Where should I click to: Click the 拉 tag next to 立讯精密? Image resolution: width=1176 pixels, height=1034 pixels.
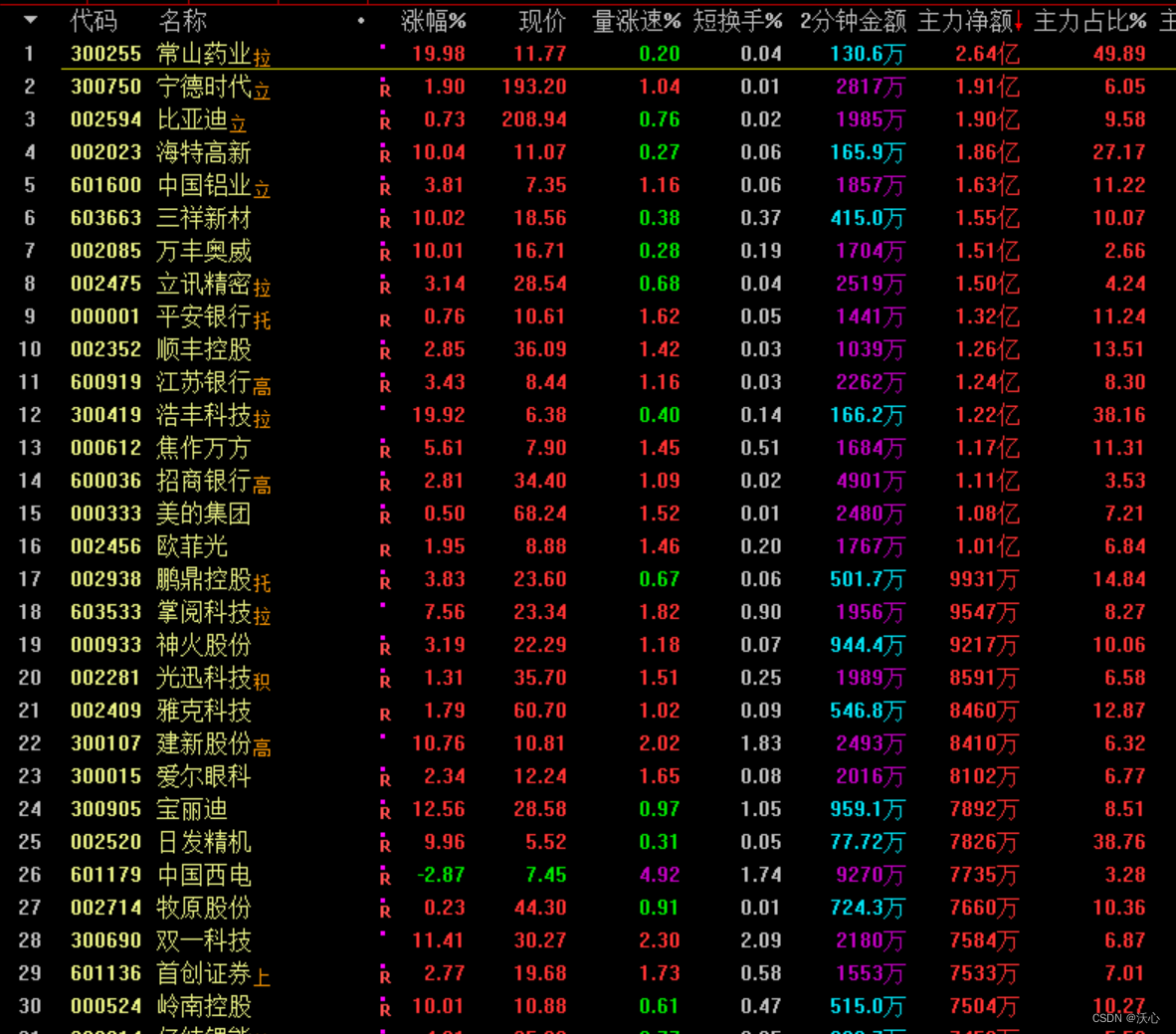coord(262,288)
